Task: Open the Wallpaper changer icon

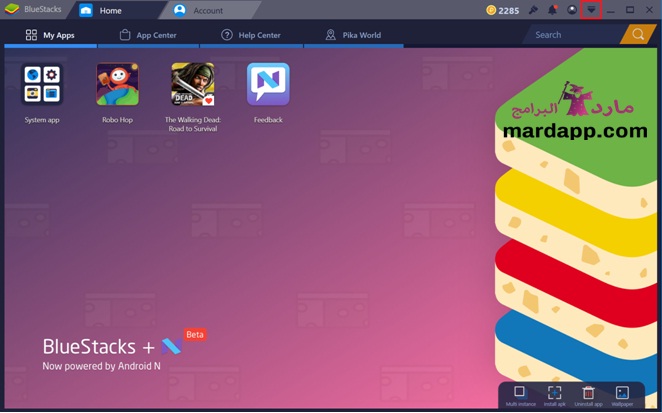Action: click(622, 392)
